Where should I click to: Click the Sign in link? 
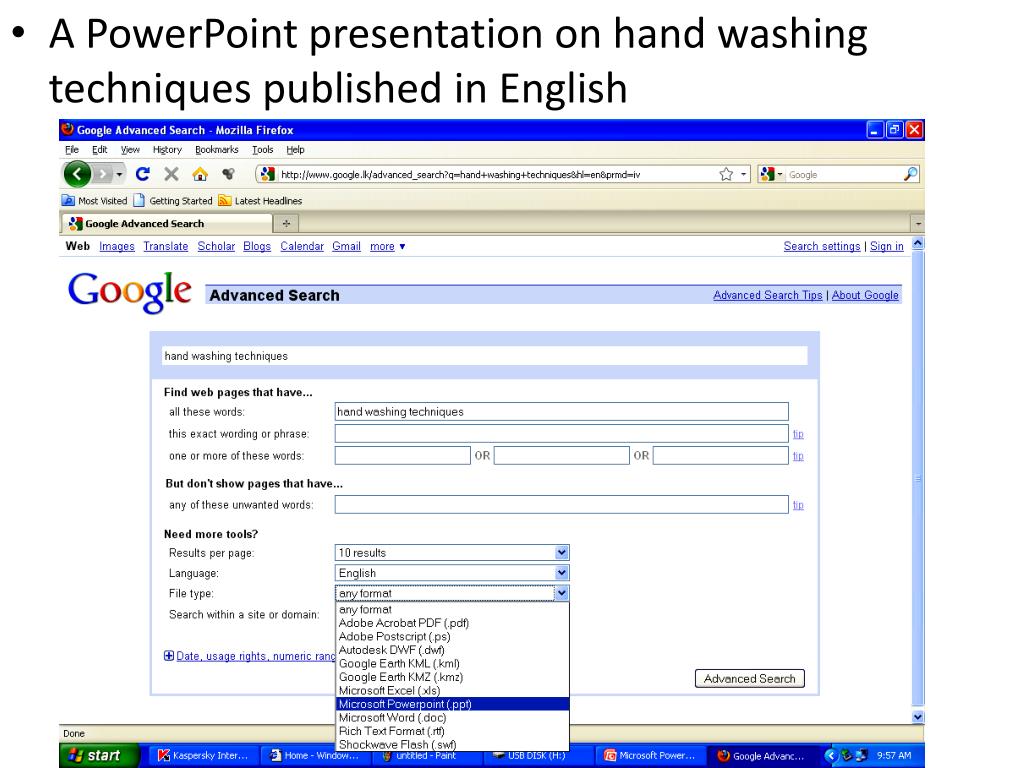click(887, 246)
